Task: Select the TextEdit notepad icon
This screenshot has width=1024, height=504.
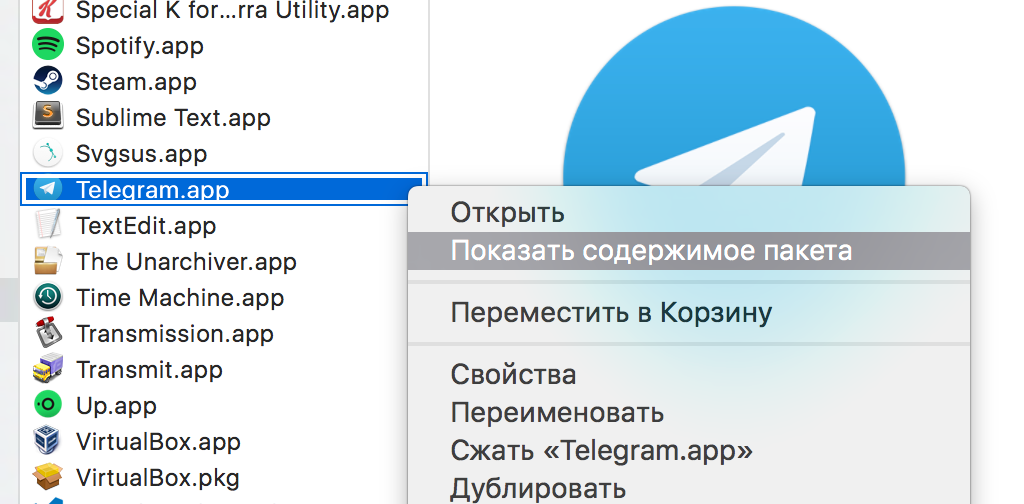Action: point(47,226)
